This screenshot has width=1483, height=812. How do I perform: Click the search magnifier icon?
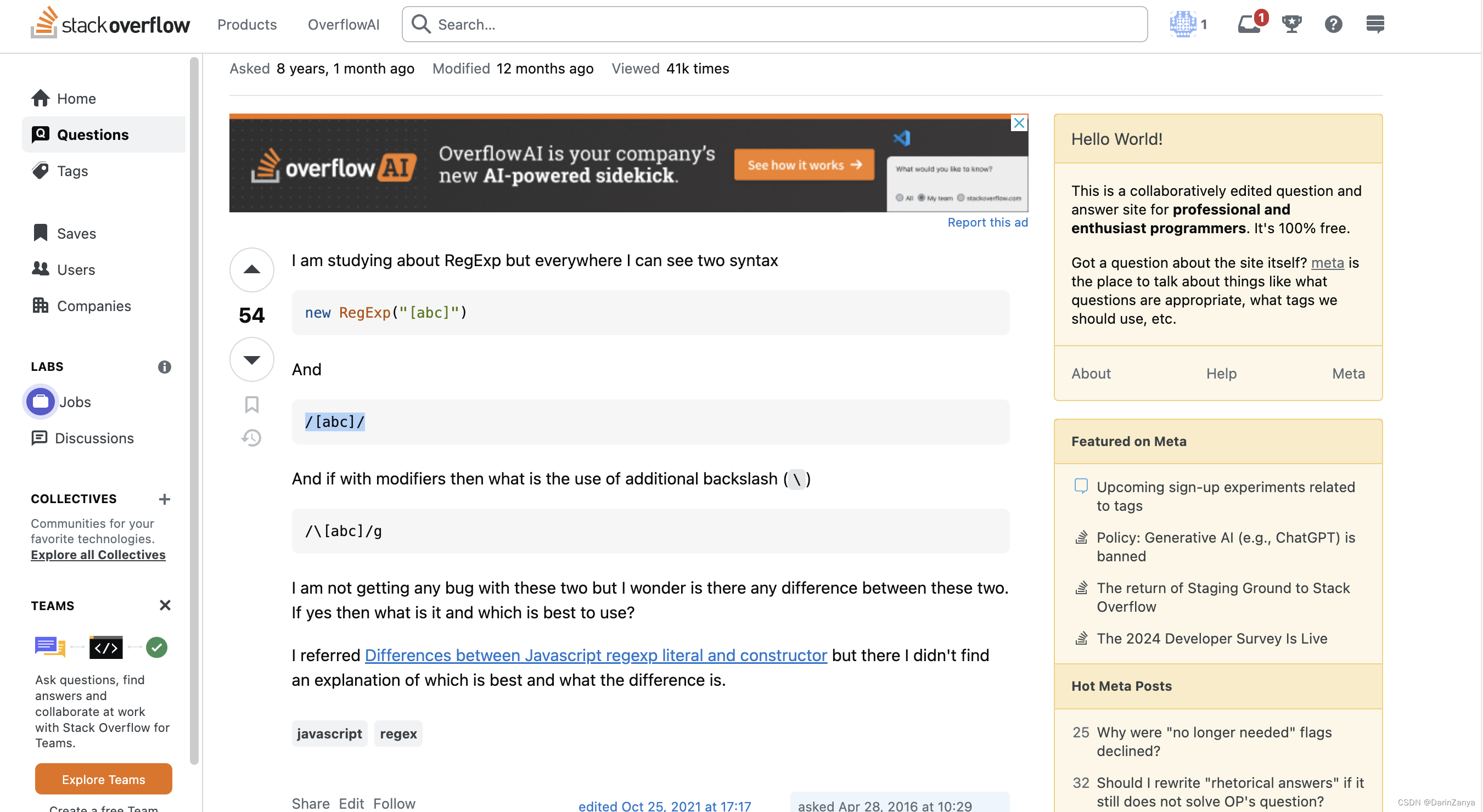[x=421, y=24]
